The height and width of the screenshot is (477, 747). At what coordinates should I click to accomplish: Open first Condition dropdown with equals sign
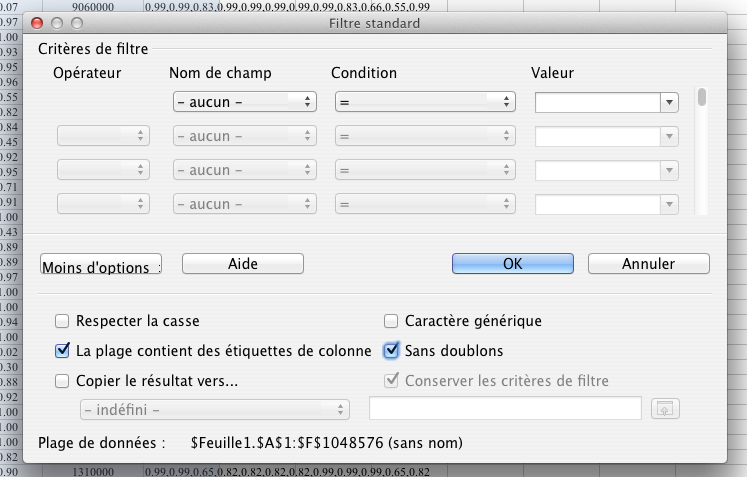pyautogui.click(x=425, y=102)
